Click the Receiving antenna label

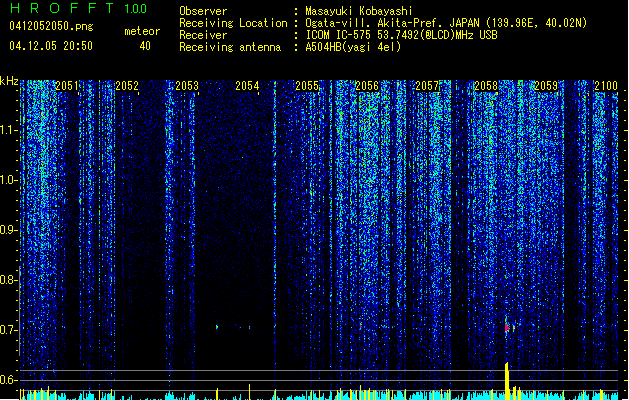[x=230, y=47]
